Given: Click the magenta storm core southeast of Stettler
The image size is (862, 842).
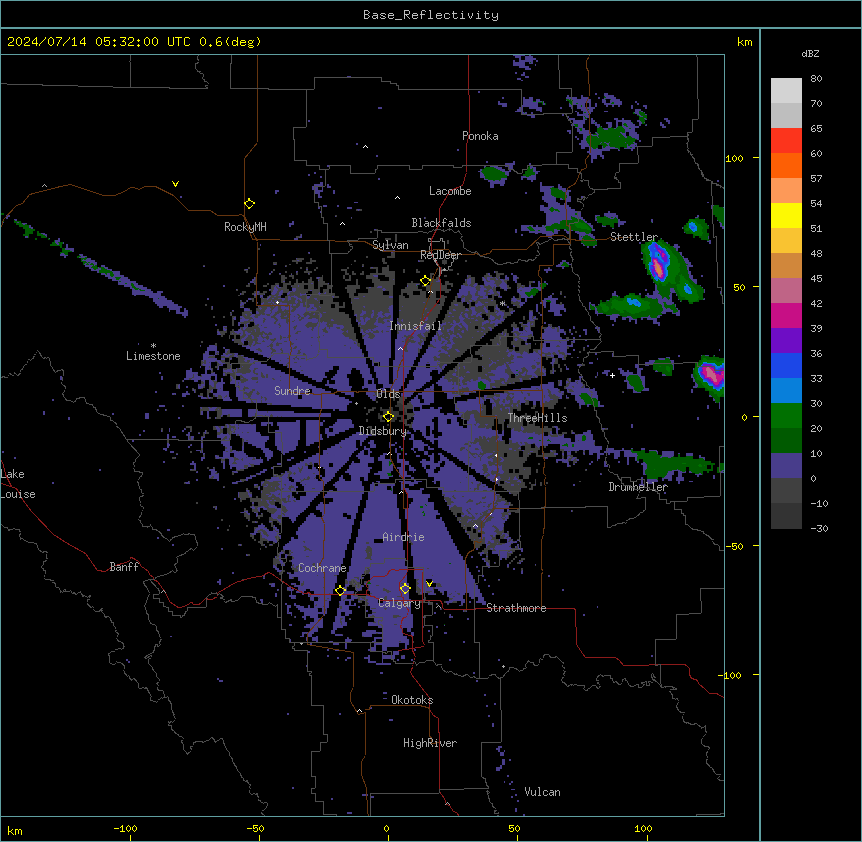Looking at the screenshot, I should point(657,263).
